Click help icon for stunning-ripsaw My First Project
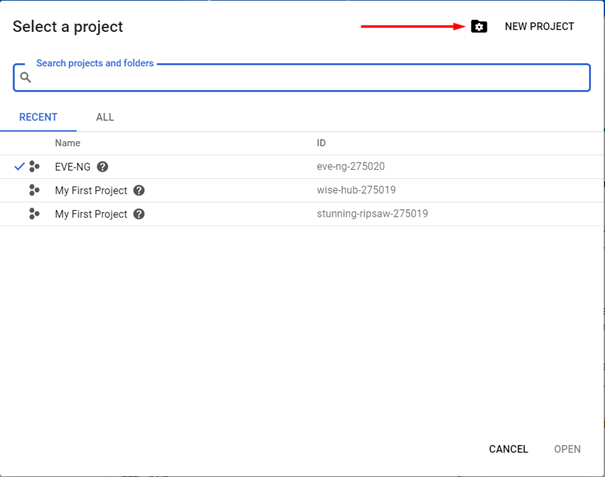This screenshot has width=605, height=477. click(x=139, y=214)
